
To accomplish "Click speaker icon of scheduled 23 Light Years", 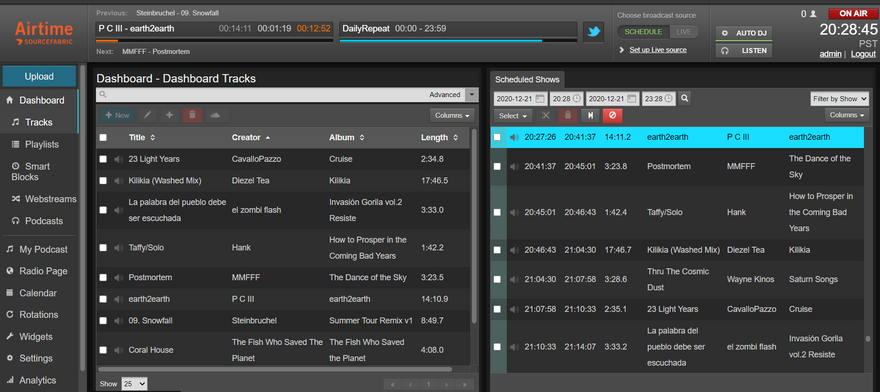I will [x=514, y=309].
